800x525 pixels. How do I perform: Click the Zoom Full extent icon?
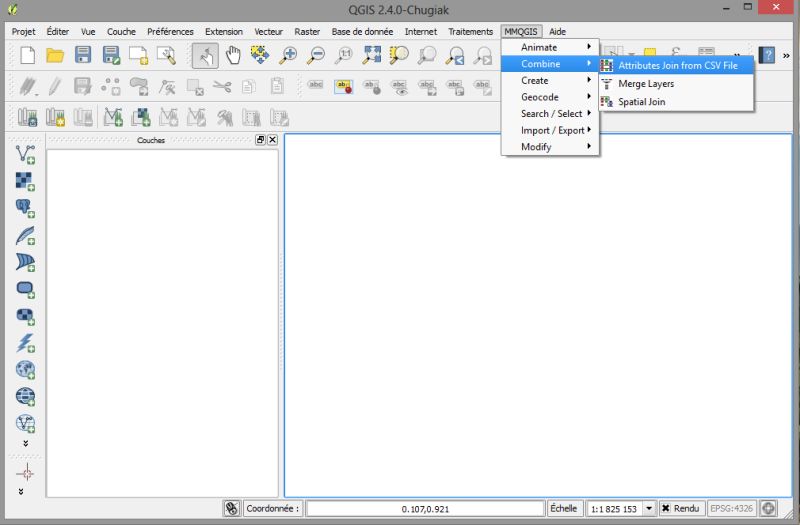tap(371, 55)
